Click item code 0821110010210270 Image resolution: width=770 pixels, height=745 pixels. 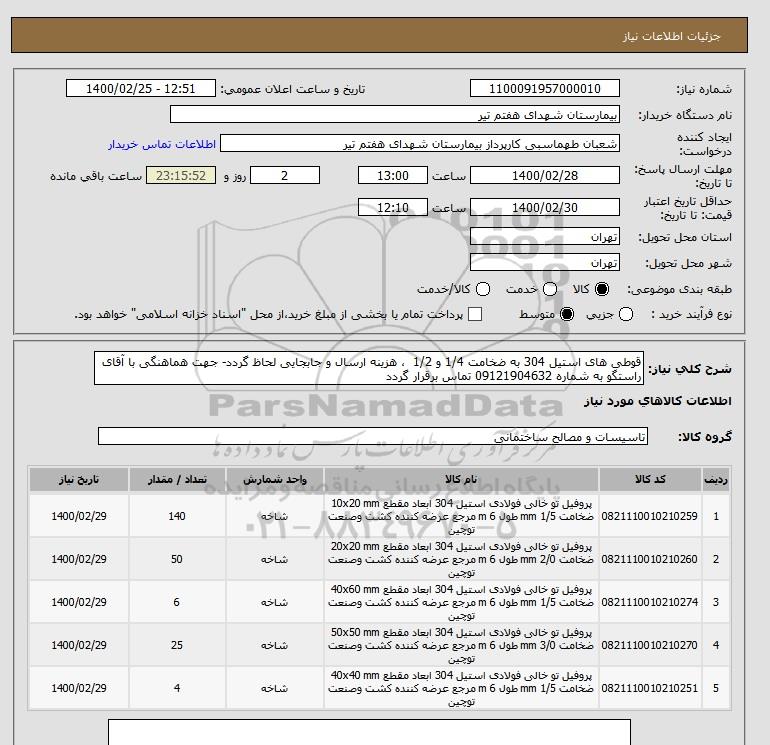(649, 645)
